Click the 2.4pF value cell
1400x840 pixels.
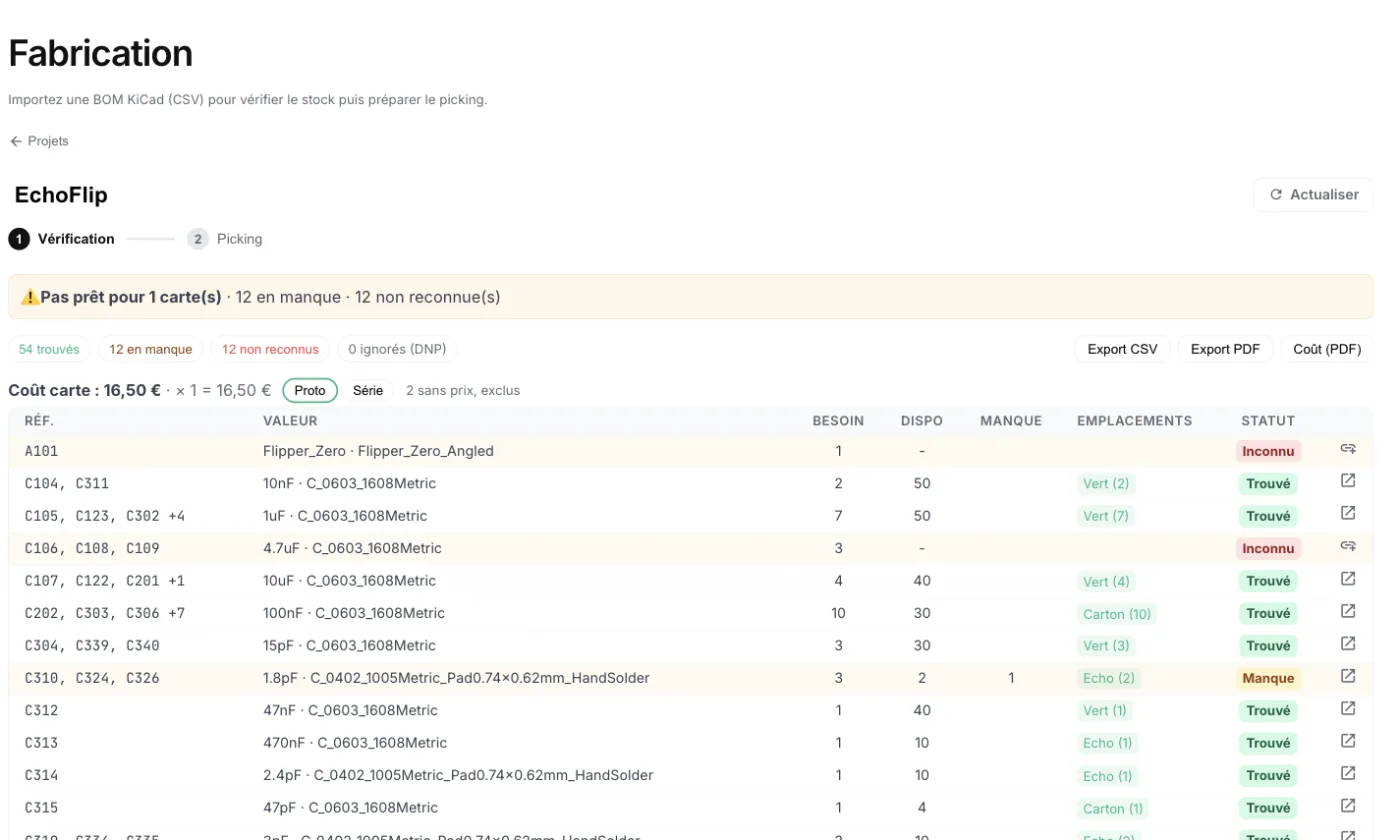(x=458, y=775)
